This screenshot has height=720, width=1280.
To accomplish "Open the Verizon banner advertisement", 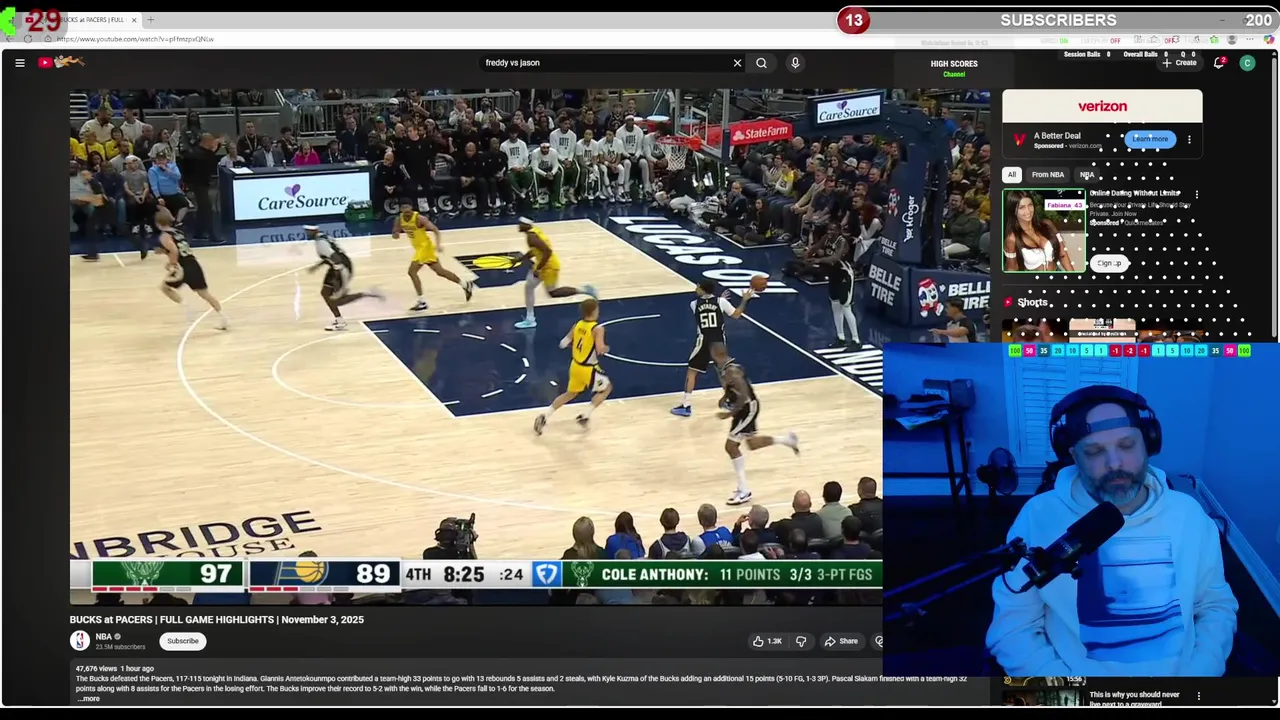I will pyautogui.click(x=1102, y=106).
